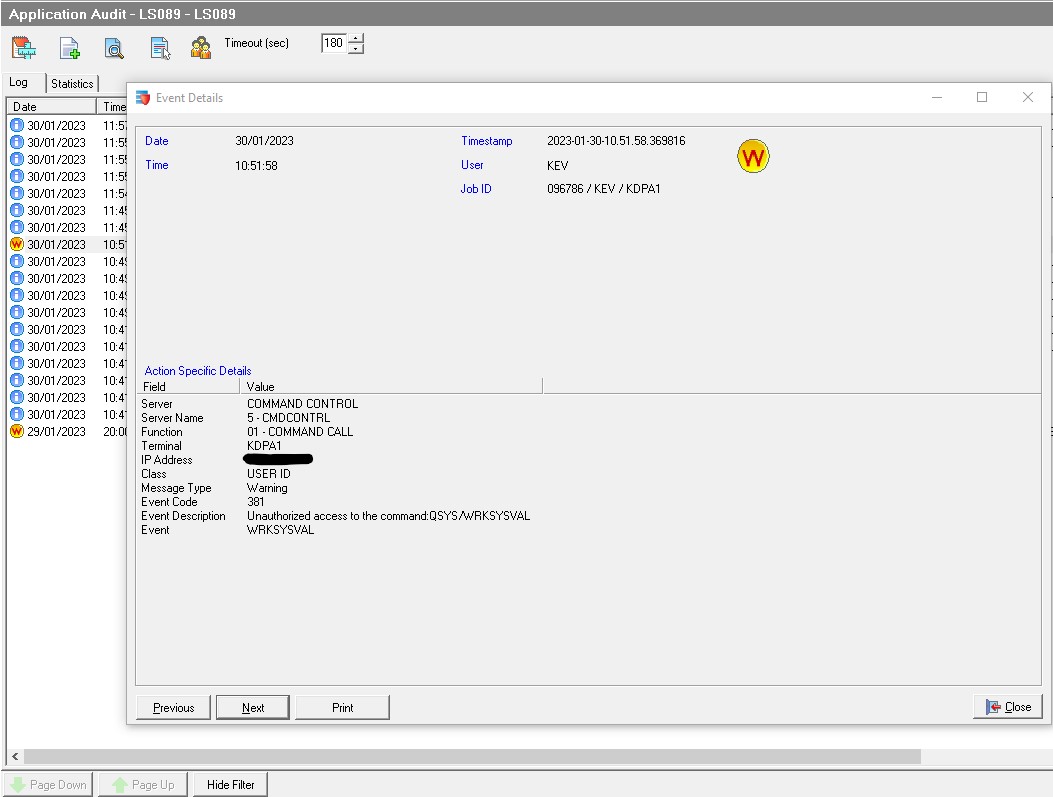1053x797 pixels.
Task: Close the Event Details dialog
Action: click(x=1008, y=707)
